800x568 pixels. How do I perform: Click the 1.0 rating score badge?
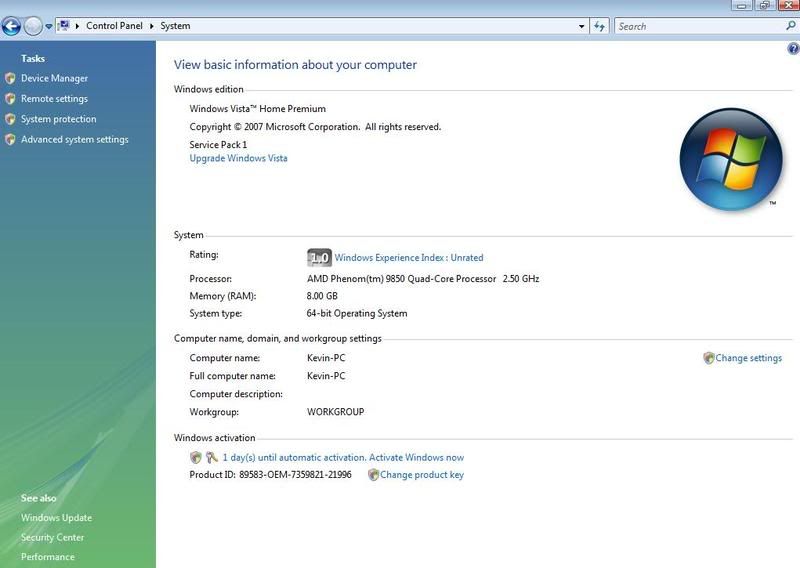319,257
